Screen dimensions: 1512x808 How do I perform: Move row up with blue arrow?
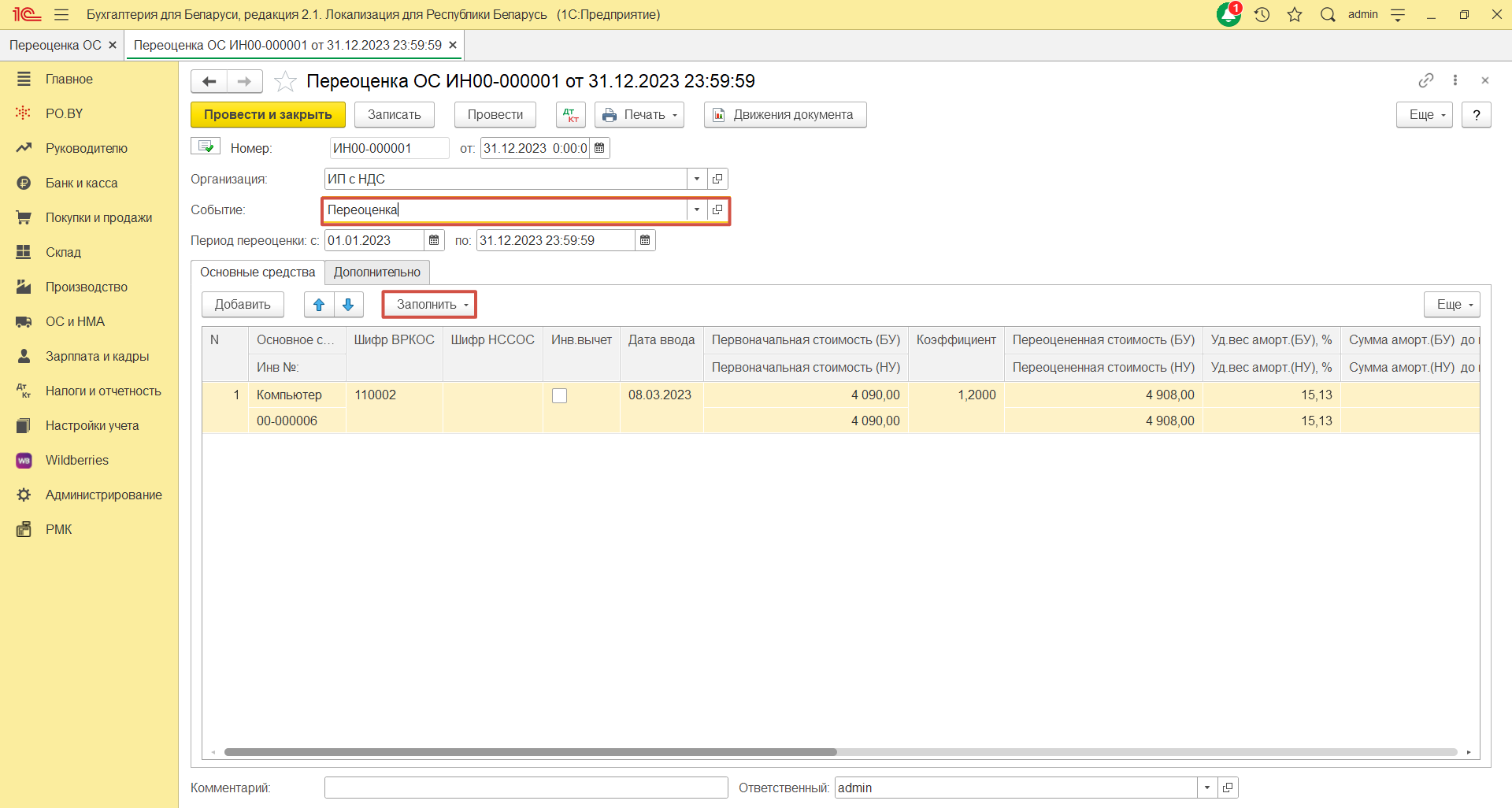(x=319, y=305)
